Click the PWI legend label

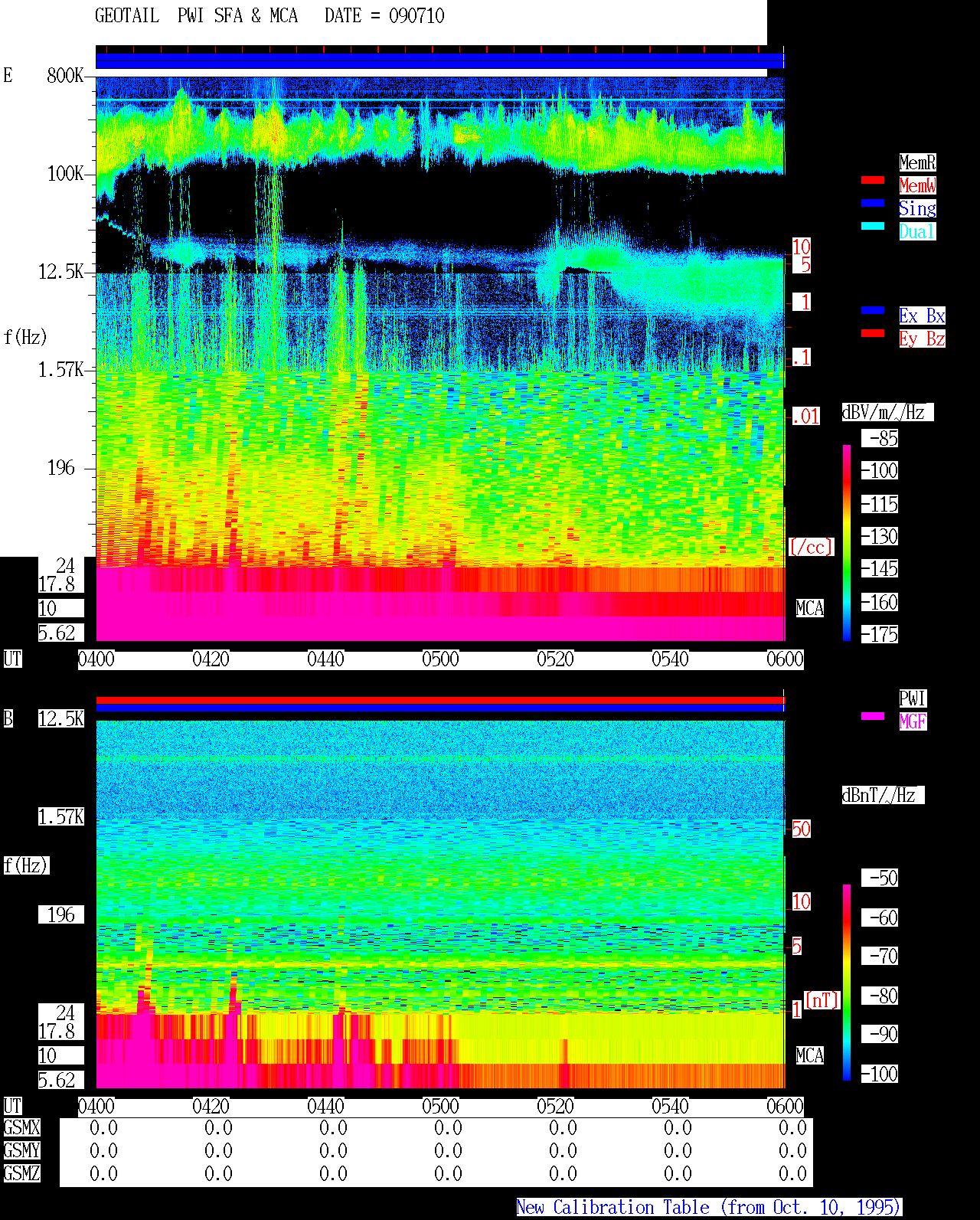point(913,698)
